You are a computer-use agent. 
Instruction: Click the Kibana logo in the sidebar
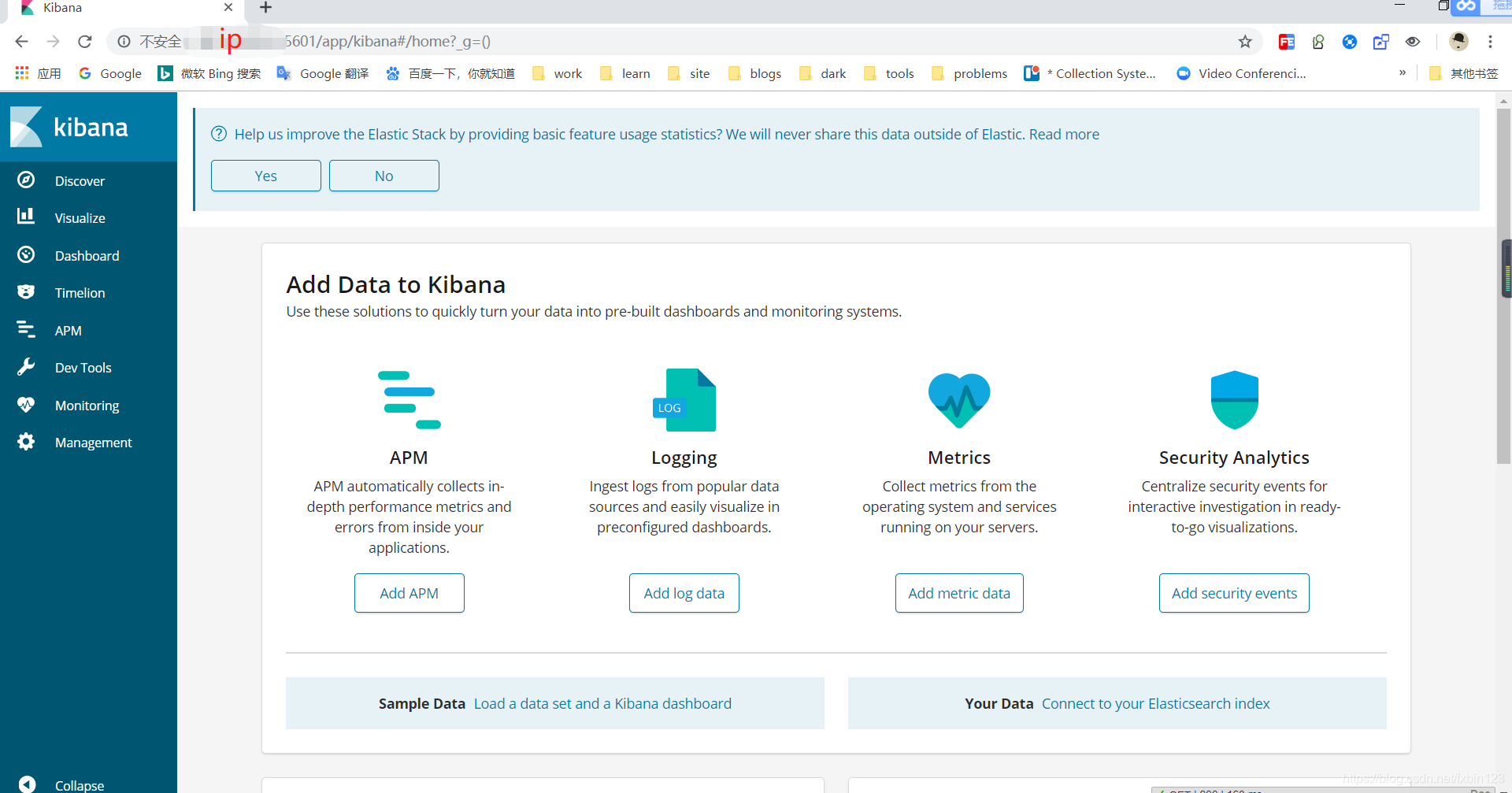(69, 127)
